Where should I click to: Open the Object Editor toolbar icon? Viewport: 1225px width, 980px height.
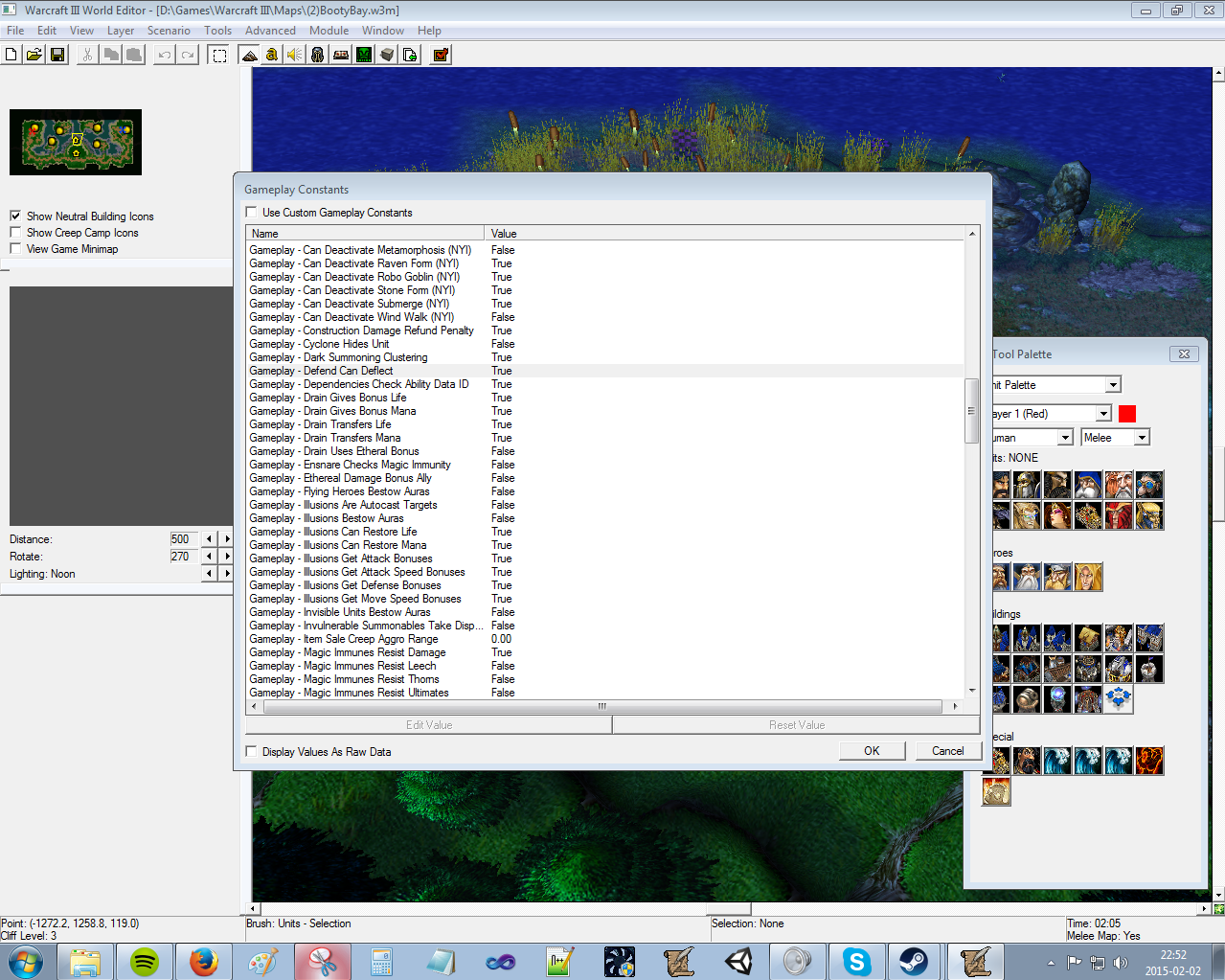point(318,55)
